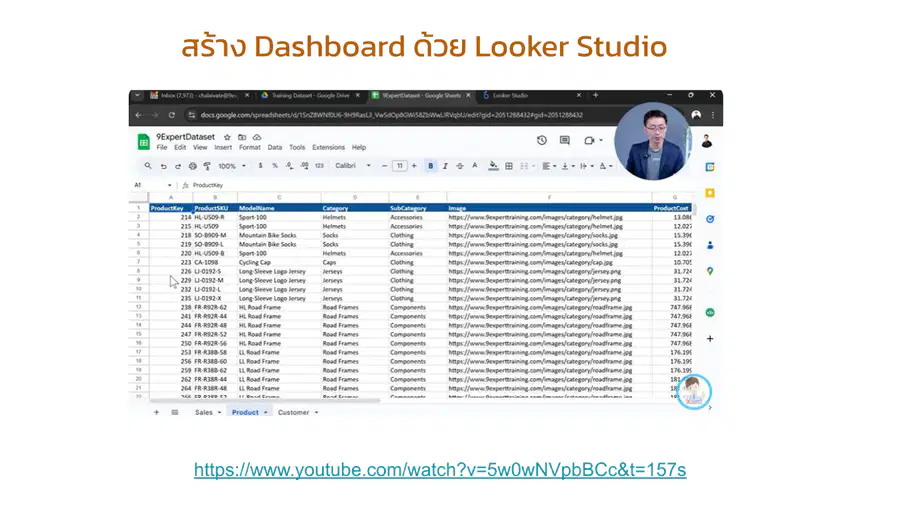Select the ProductSKU header cell
Image resolution: width=900 pixels, height=506 pixels.
point(215,208)
